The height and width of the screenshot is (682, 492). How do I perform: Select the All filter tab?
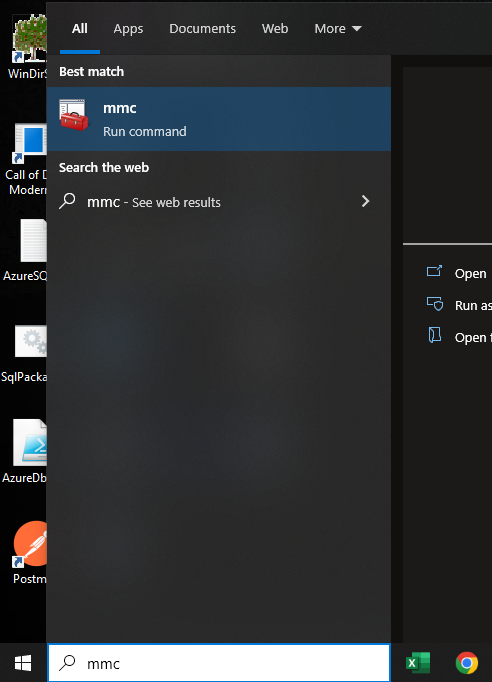(x=80, y=29)
